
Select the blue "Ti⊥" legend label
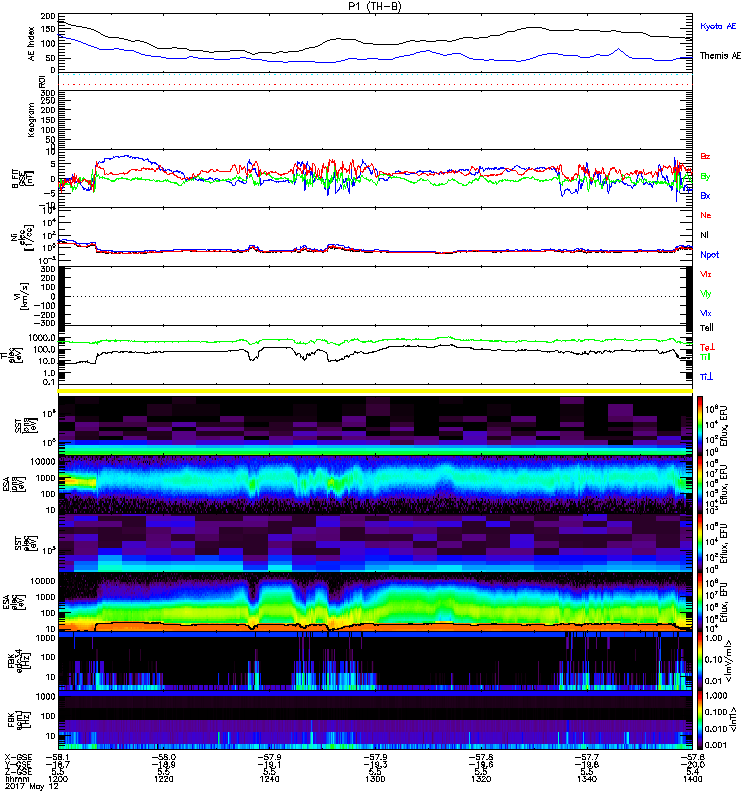[706, 377]
